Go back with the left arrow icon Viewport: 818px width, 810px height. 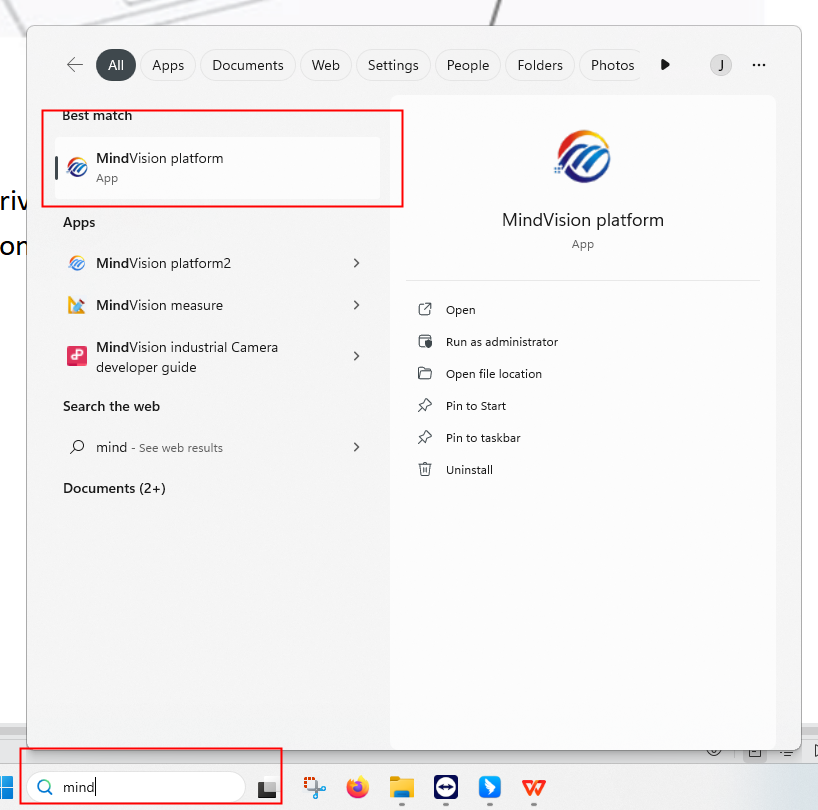point(75,65)
